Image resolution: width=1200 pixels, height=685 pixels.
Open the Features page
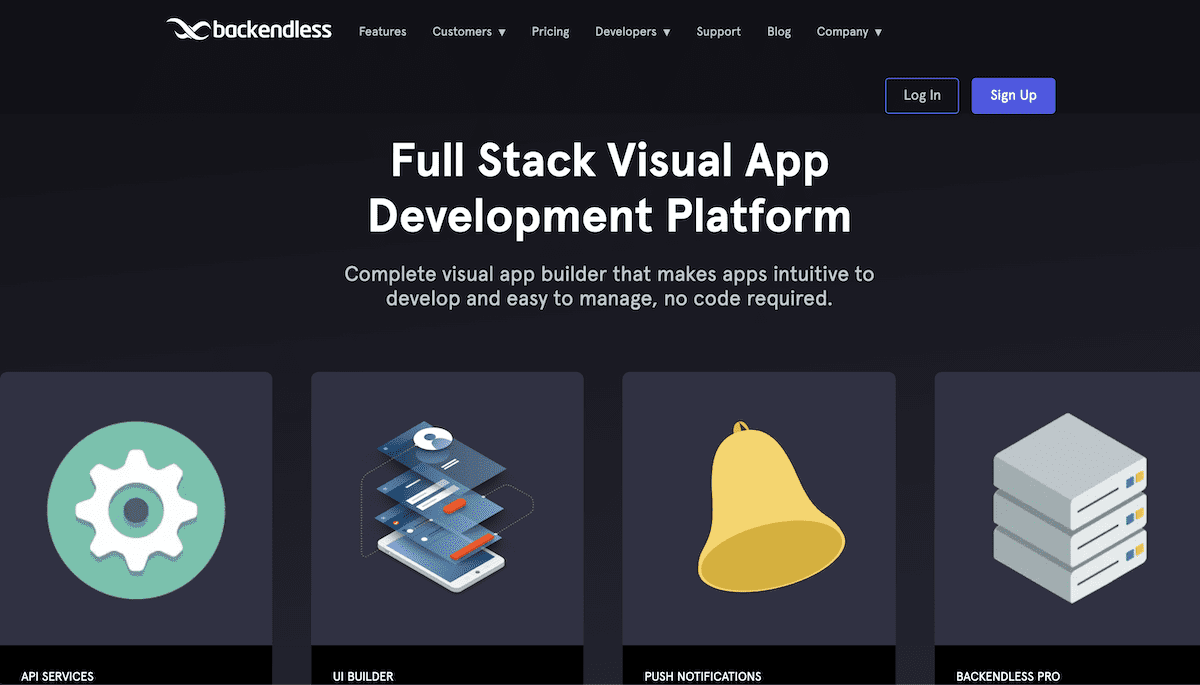click(x=382, y=31)
